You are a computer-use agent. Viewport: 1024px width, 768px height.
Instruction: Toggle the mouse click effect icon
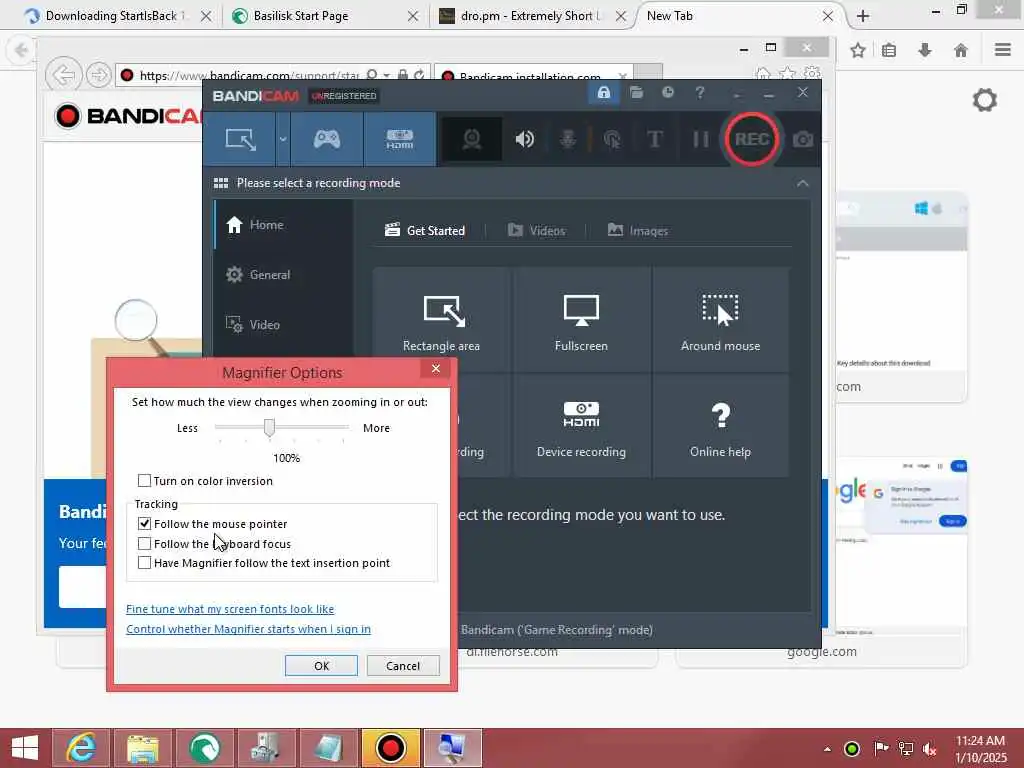click(x=612, y=139)
